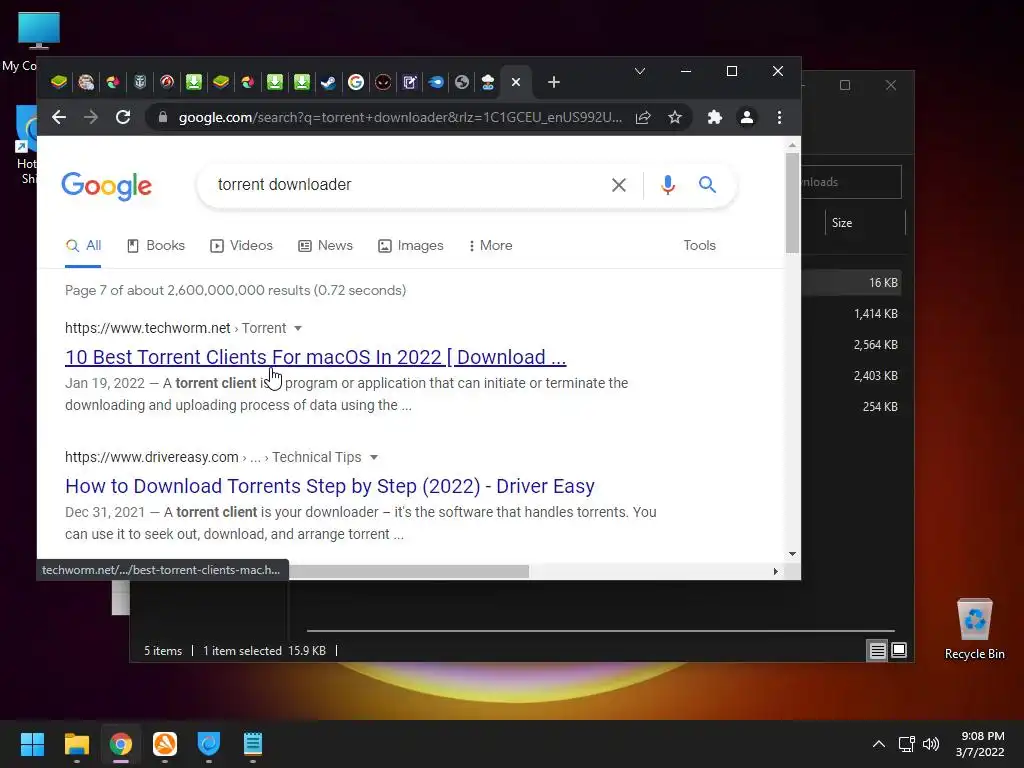Share this page using the address bar share icon
1024x768 pixels.
pyautogui.click(x=643, y=118)
